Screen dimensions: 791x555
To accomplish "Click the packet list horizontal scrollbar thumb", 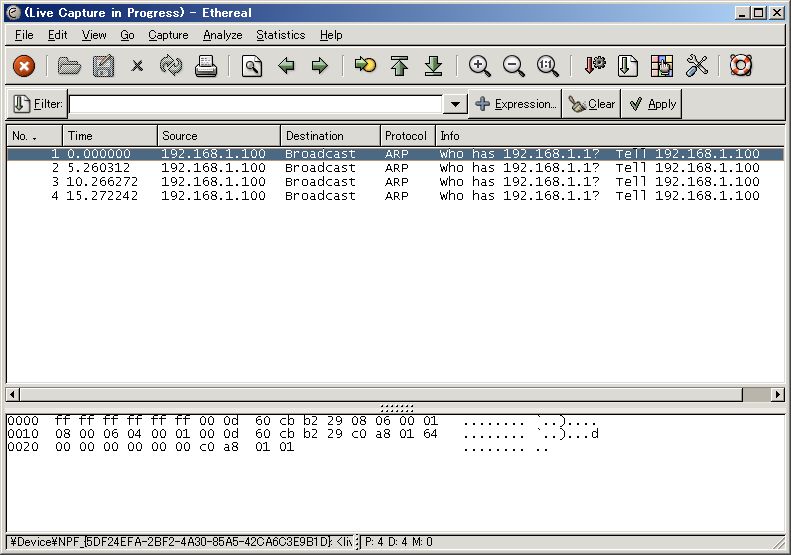I will tap(381, 395).
